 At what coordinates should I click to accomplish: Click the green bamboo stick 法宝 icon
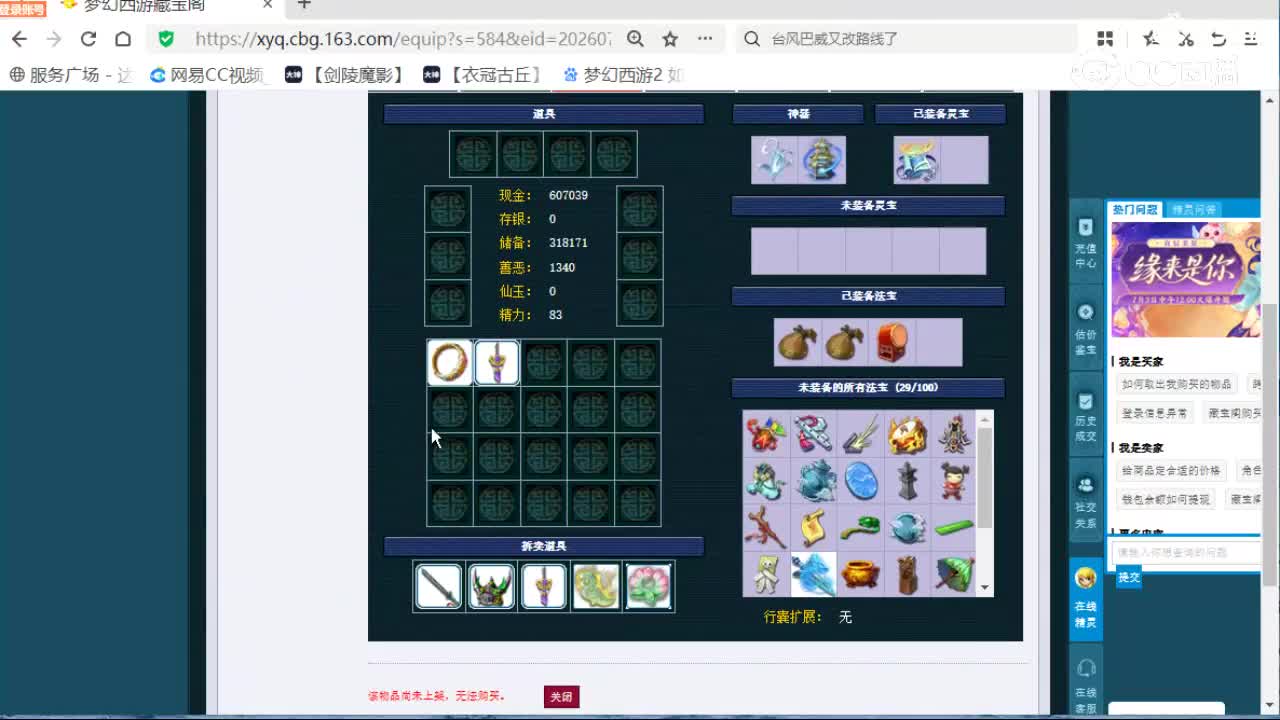[955, 528]
